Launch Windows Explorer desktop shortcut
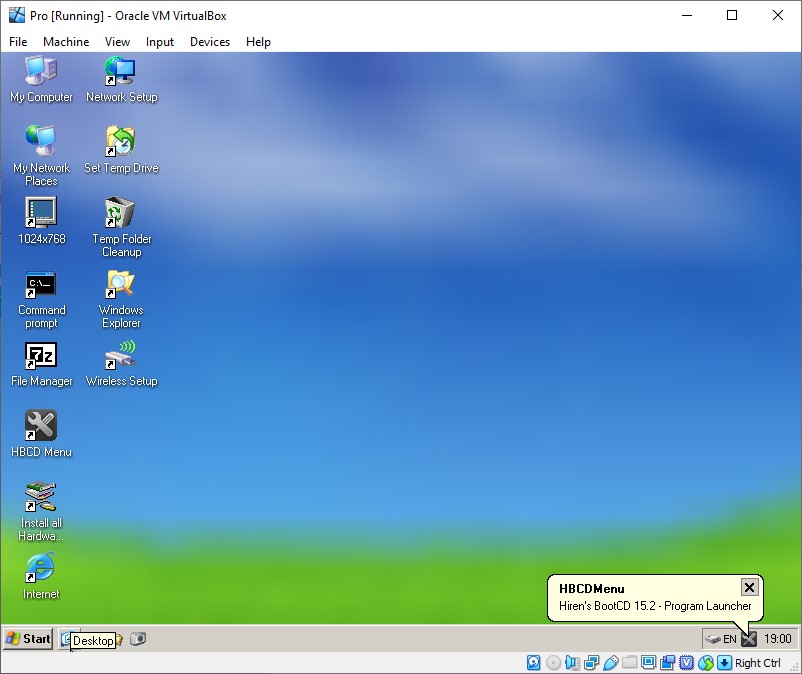The height and width of the screenshot is (674, 802). [x=121, y=299]
